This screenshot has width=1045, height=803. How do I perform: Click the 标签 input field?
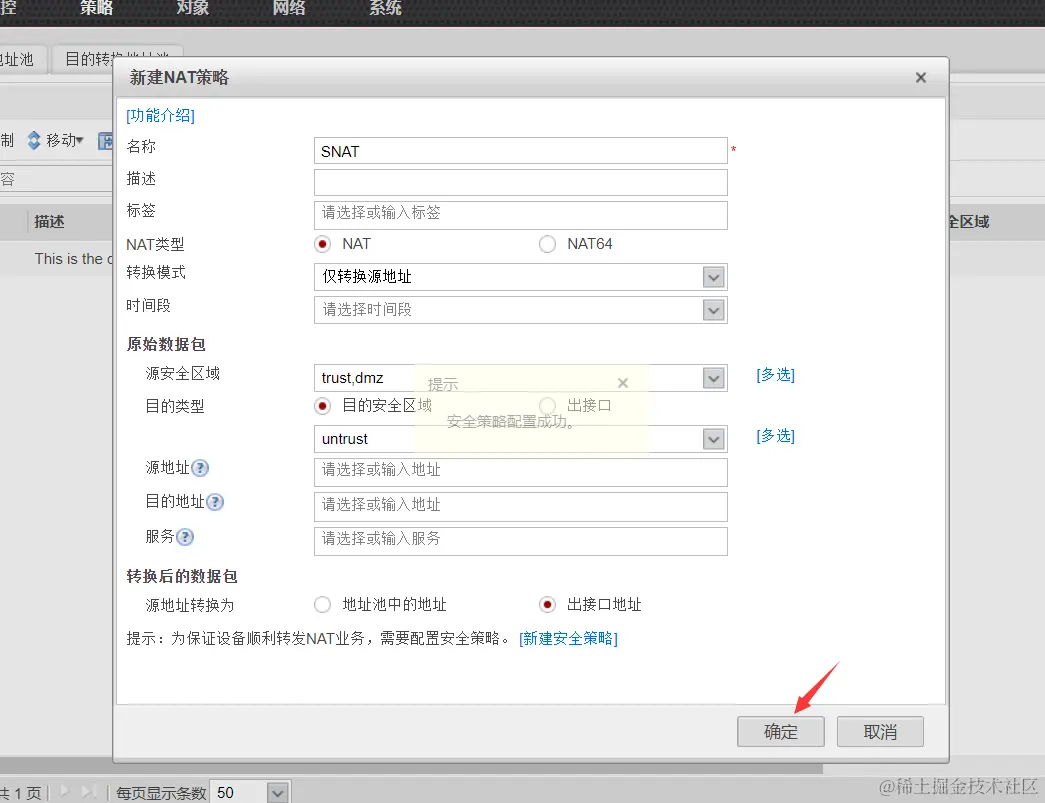(521, 215)
